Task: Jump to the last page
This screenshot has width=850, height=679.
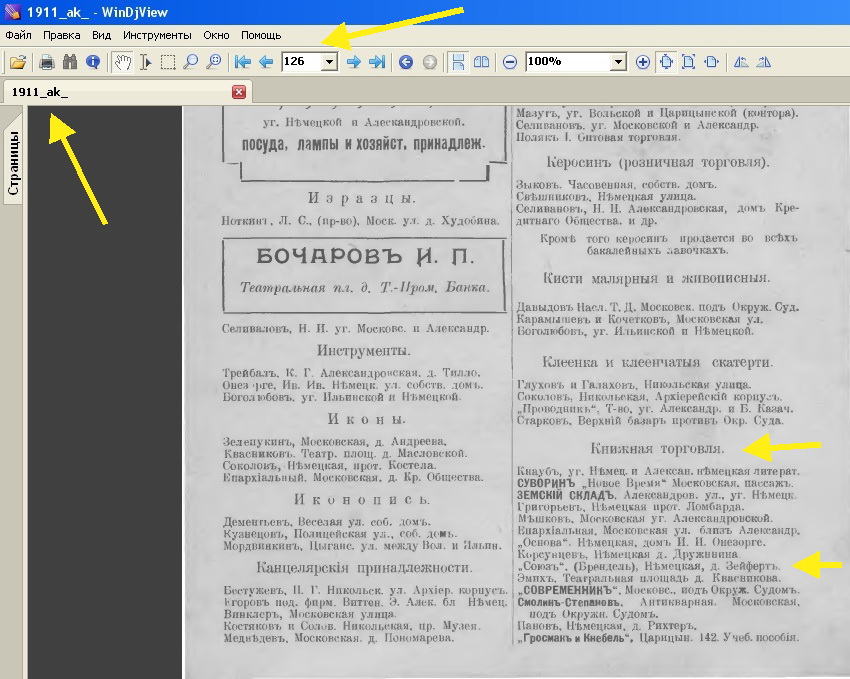Action: pyautogui.click(x=377, y=62)
